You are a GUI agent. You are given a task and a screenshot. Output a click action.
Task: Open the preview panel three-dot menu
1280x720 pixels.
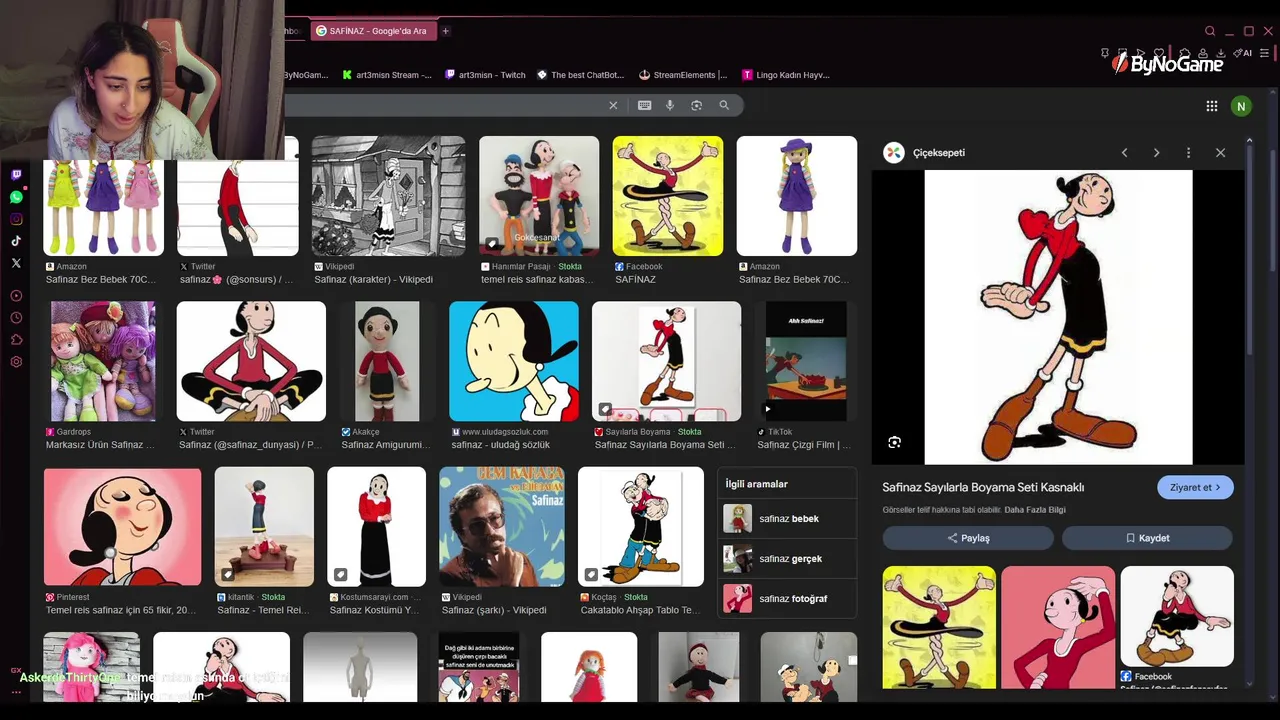click(1188, 153)
